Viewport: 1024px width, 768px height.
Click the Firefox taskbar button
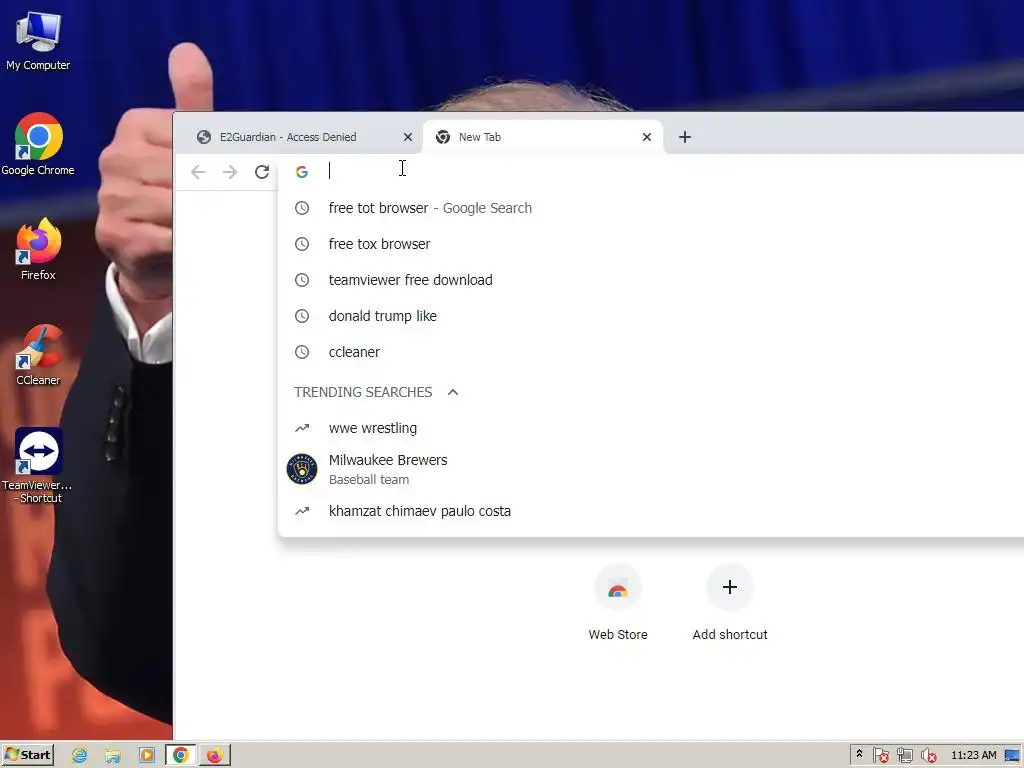tap(215, 756)
